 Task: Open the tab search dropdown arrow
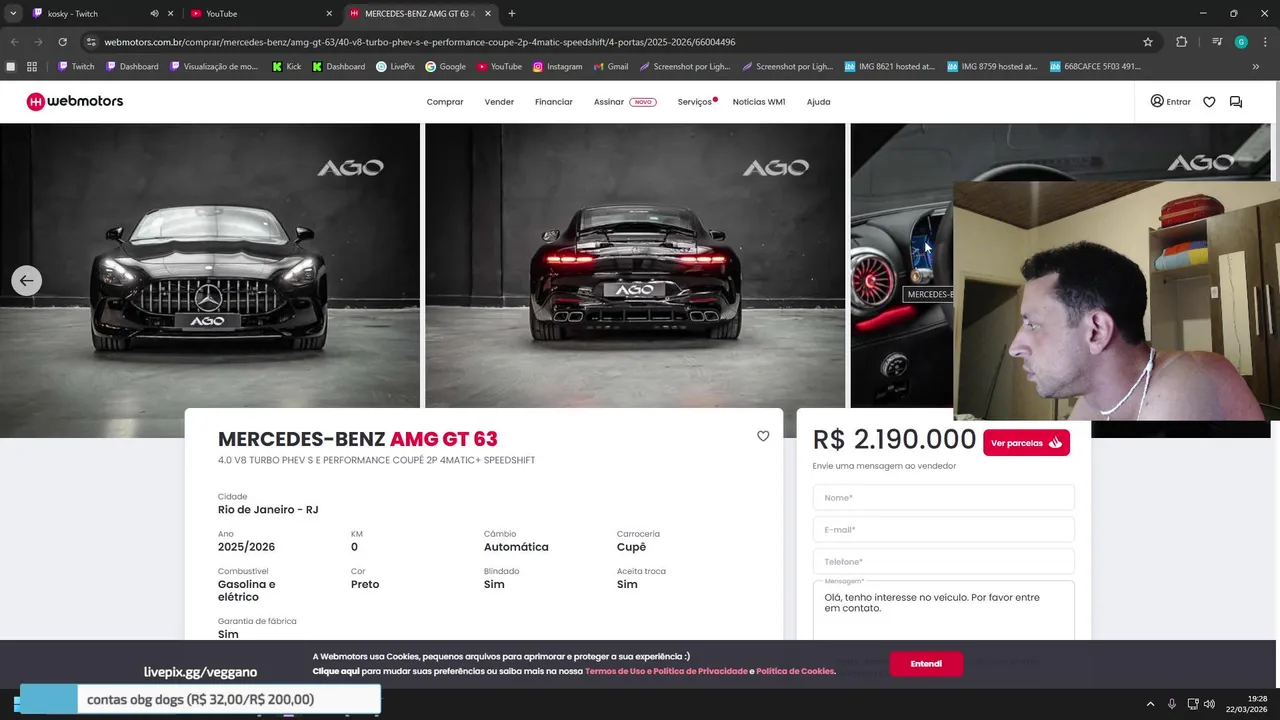click(x=13, y=14)
